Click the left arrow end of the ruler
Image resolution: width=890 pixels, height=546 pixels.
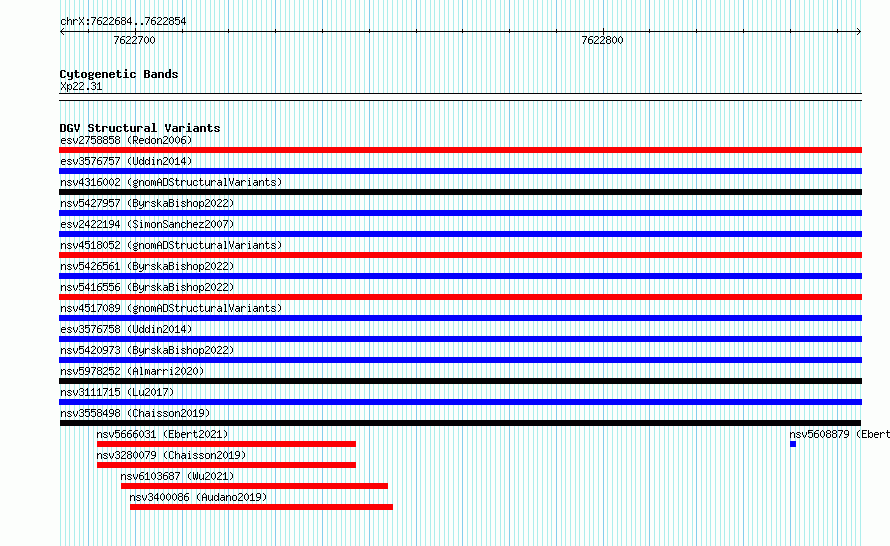coord(62,32)
